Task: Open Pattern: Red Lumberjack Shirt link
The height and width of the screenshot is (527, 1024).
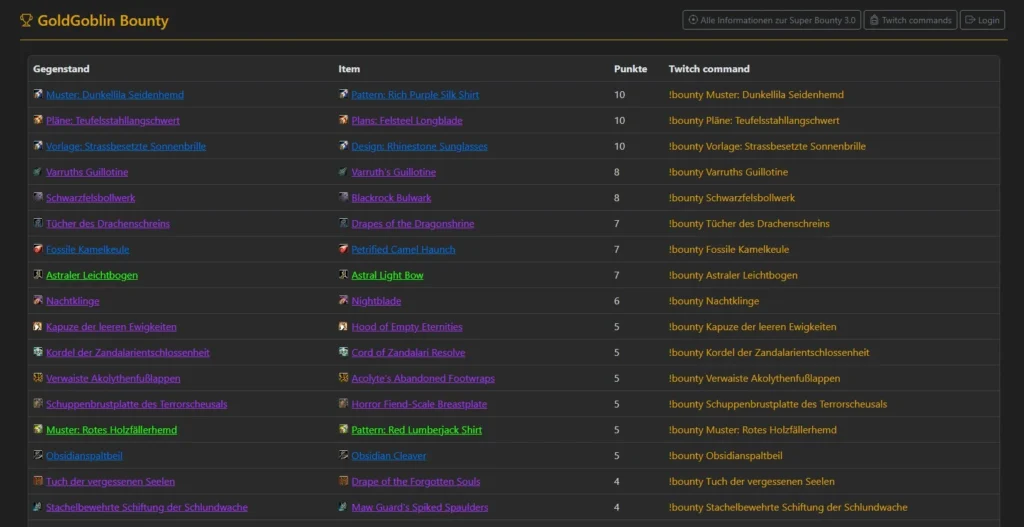Action: pos(417,430)
